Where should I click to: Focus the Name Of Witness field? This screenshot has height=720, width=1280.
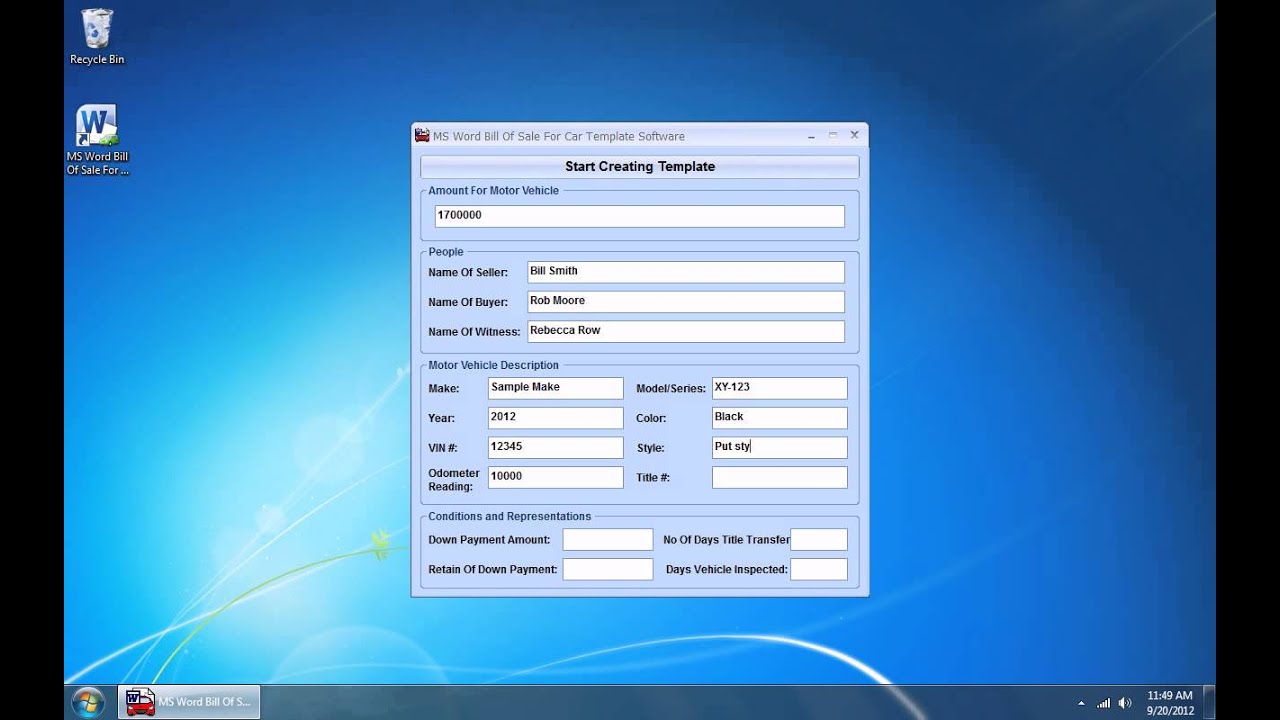click(x=686, y=332)
